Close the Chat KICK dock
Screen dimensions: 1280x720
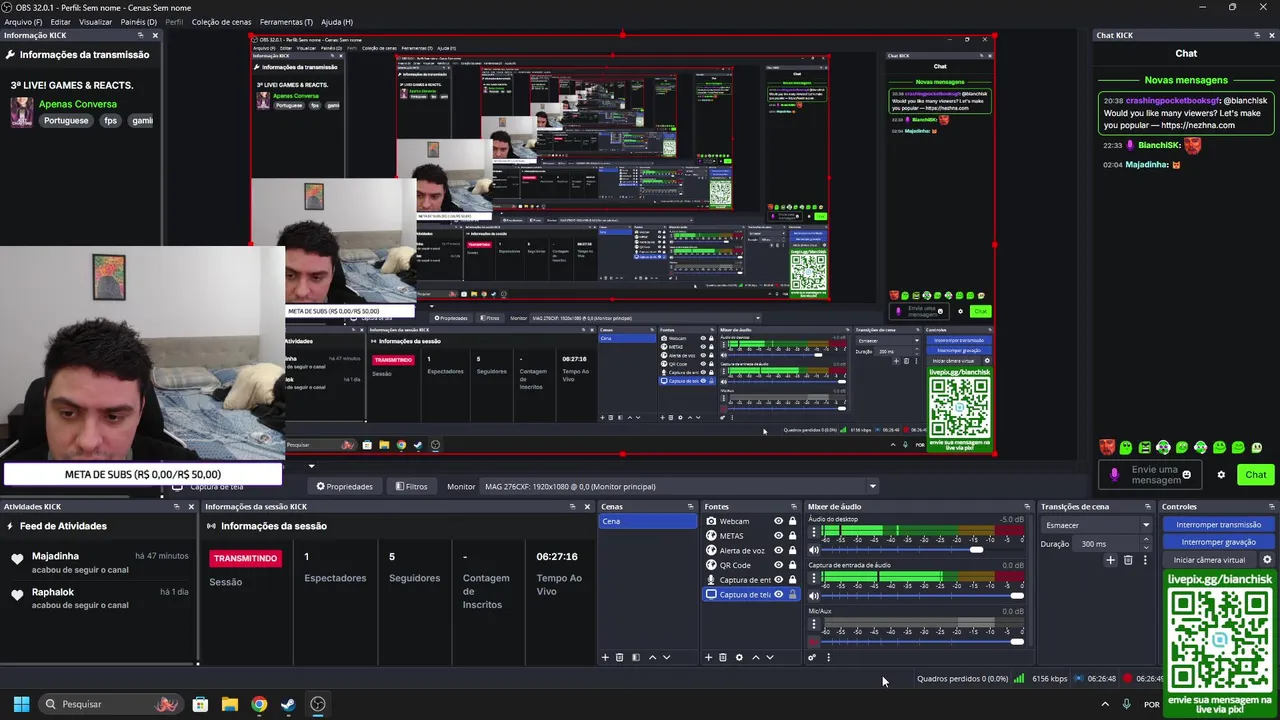click(1272, 35)
